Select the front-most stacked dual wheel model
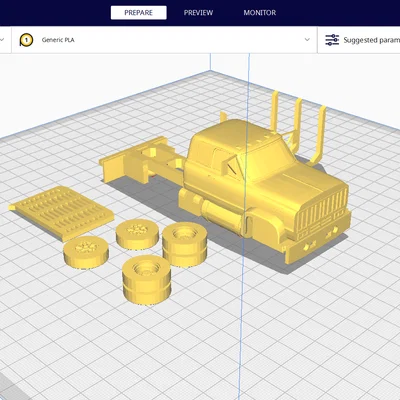 tap(147, 279)
